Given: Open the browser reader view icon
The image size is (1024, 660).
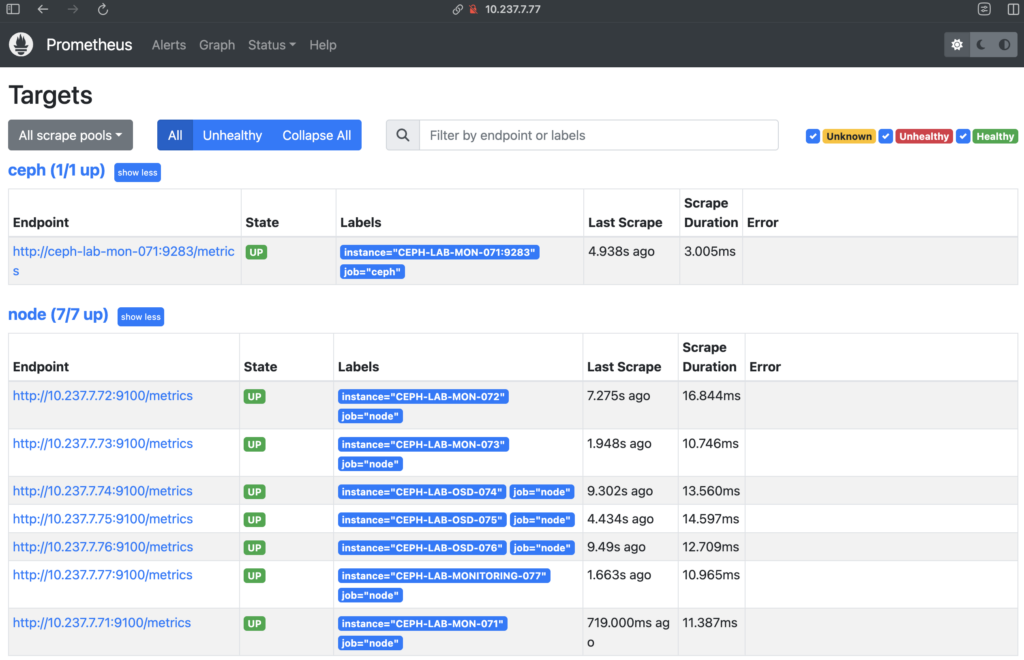Looking at the screenshot, I should coord(984,9).
